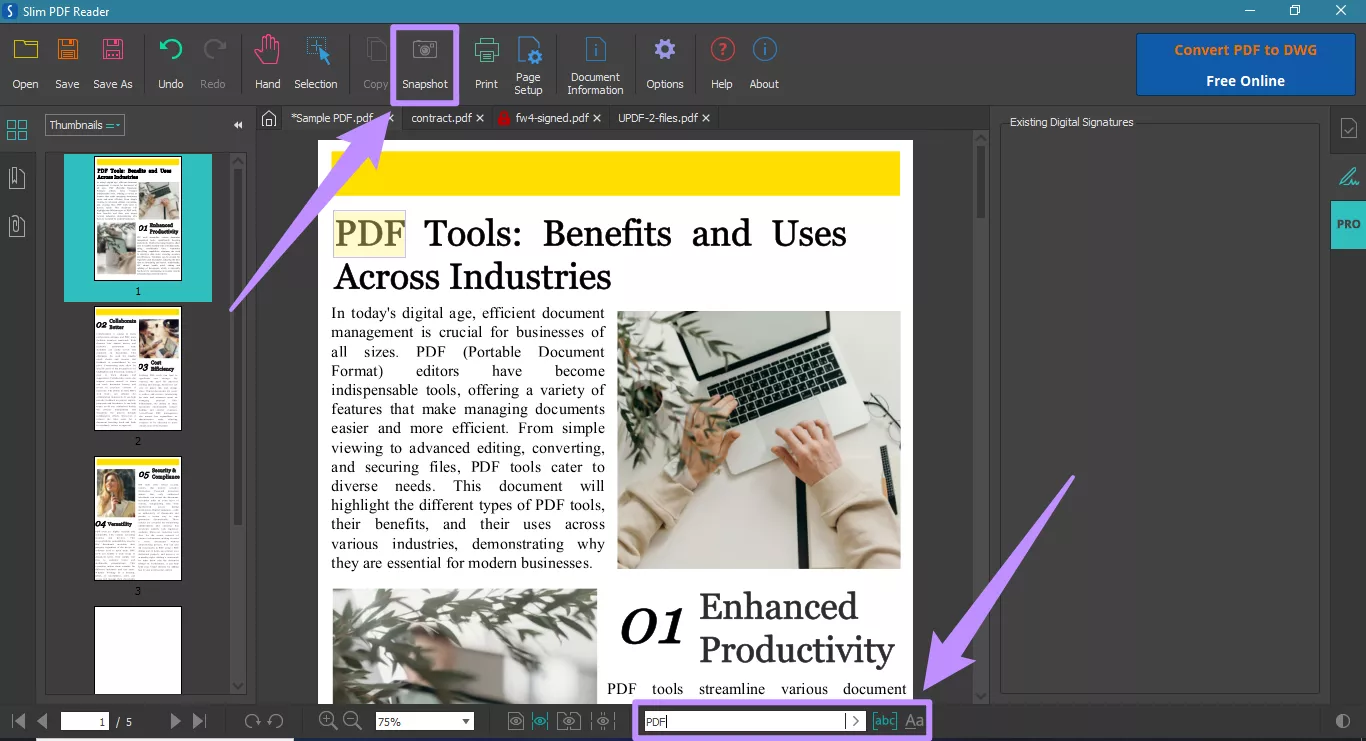This screenshot has height=741, width=1366.
Task: Open Document Information
Action: click(595, 62)
